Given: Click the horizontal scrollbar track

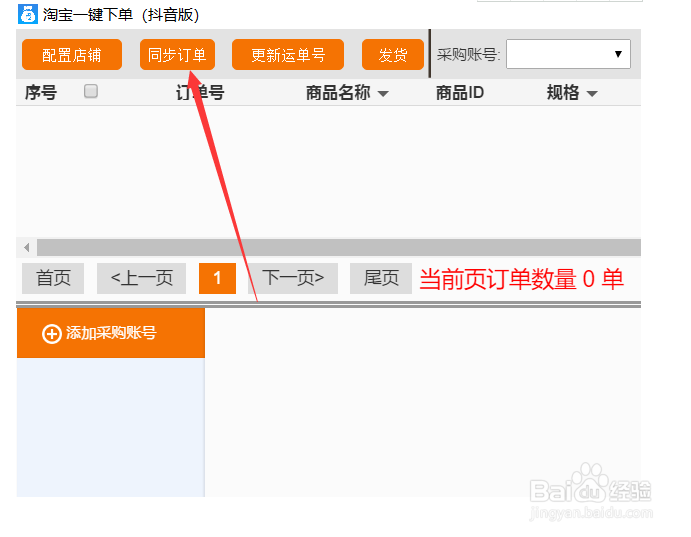Looking at the screenshot, I should click(338, 248).
